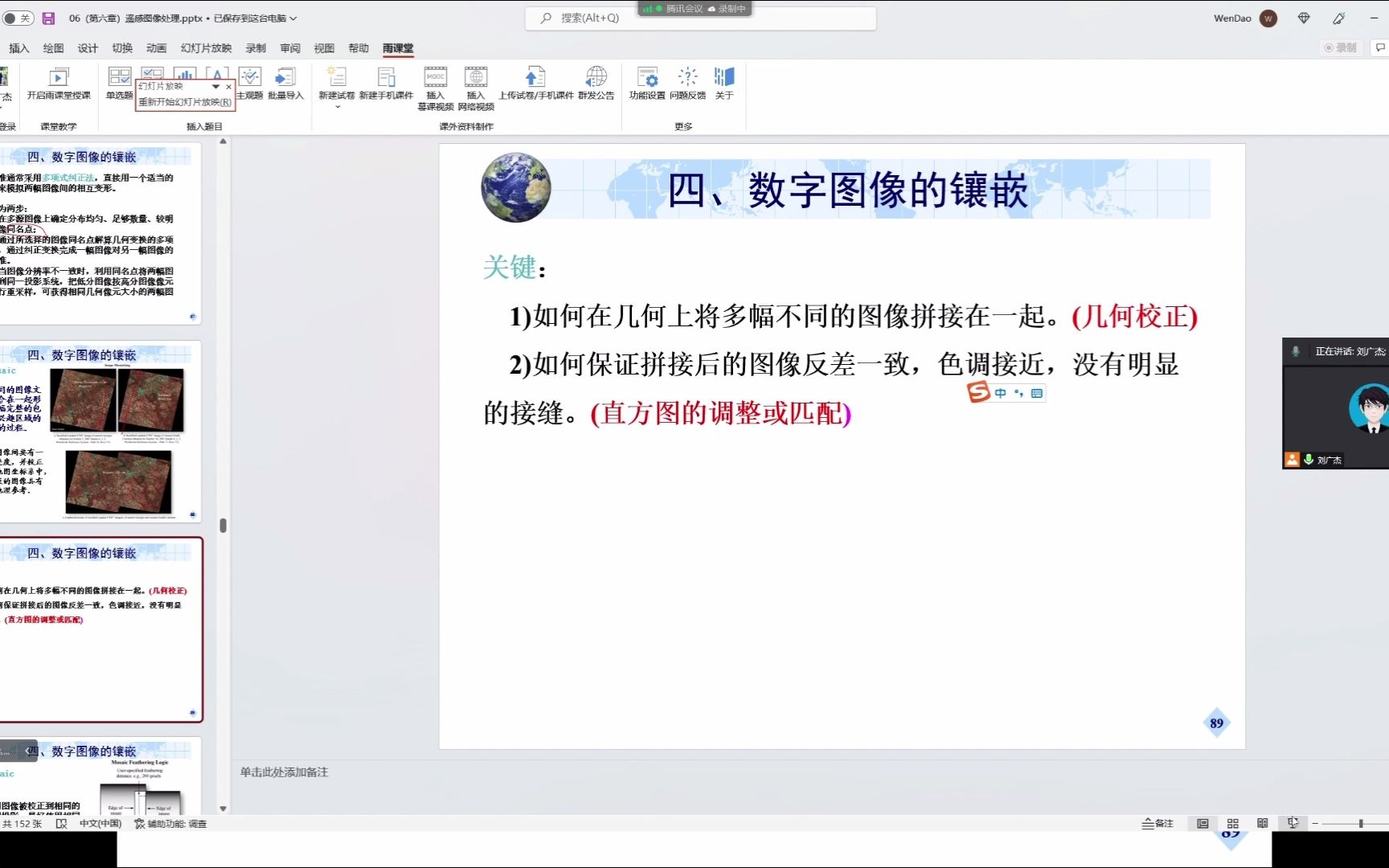Open the 帮助 ribbon tab
The image size is (1389, 868).
359,48
